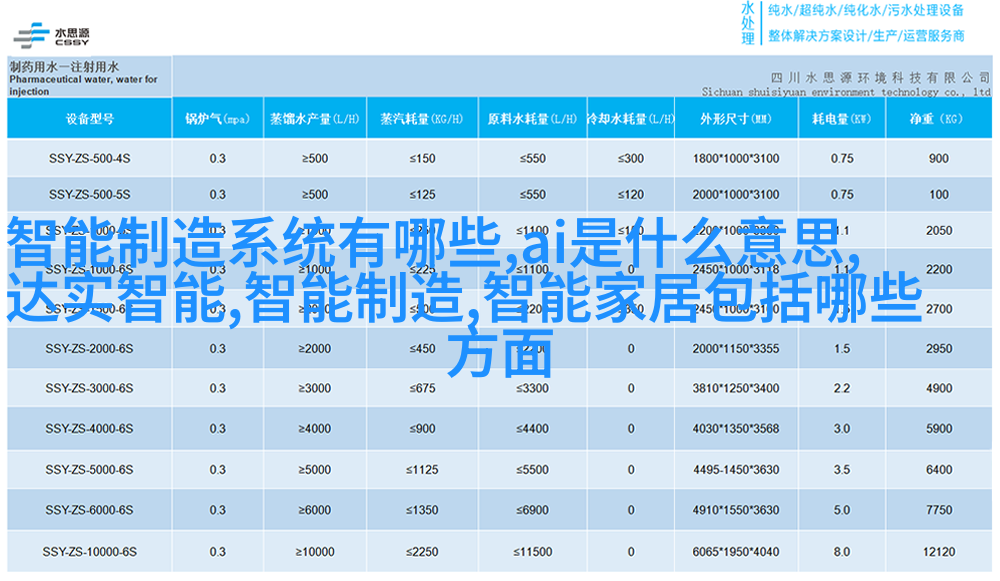Click the net weight 2950 cell
The image size is (1000, 581).
click(939, 349)
